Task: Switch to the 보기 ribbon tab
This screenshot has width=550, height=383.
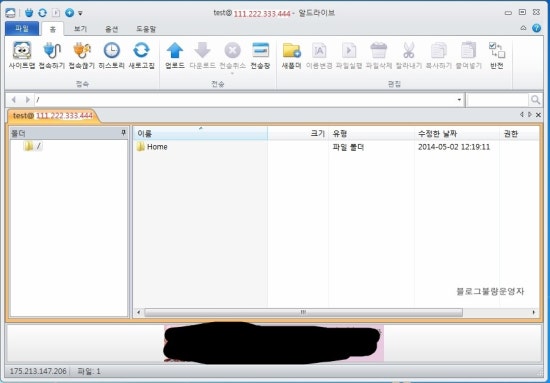Action: tap(80, 29)
